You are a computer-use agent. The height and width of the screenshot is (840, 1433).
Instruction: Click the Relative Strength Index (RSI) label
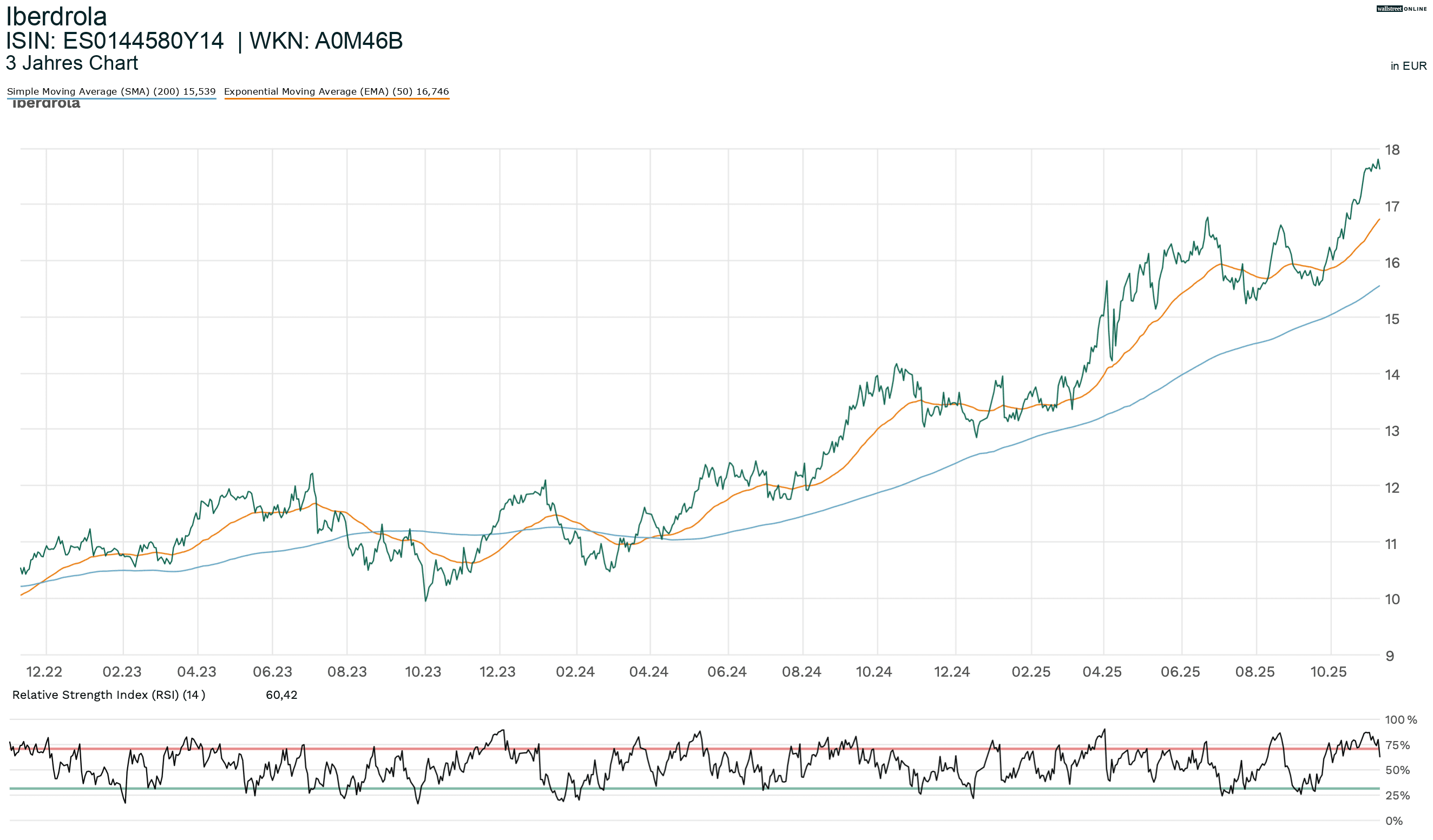(x=109, y=695)
